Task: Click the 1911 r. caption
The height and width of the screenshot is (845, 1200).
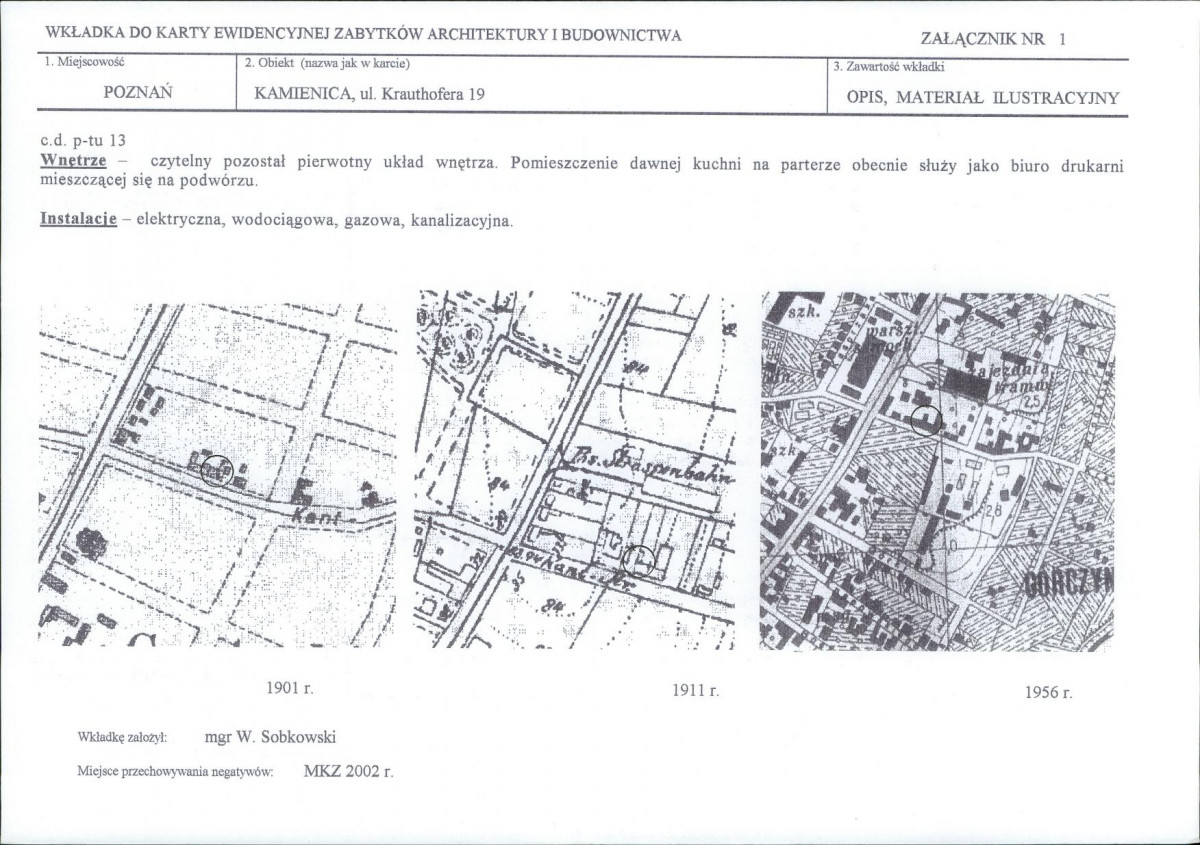Action: coord(696,691)
